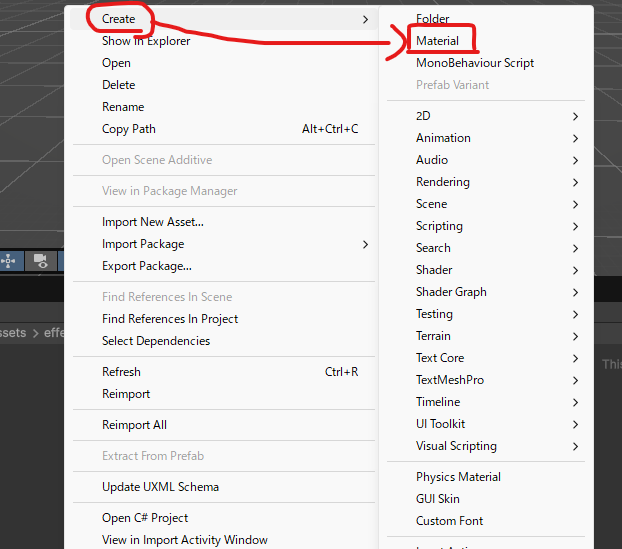Click Show in Explorer
The image size is (622, 549).
[146, 41]
